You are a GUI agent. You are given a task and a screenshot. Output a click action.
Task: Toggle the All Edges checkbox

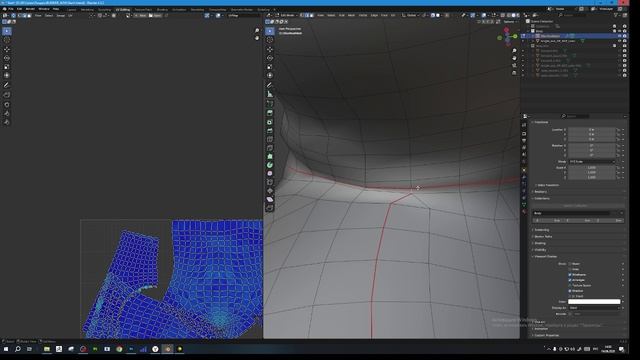[570, 280]
